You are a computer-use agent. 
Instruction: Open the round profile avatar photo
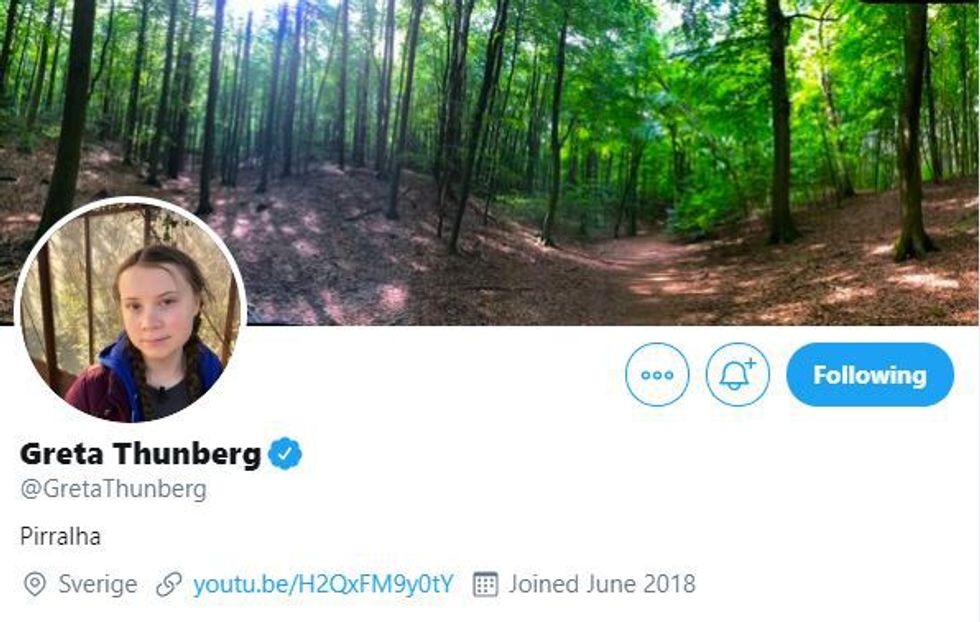(130, 310)
